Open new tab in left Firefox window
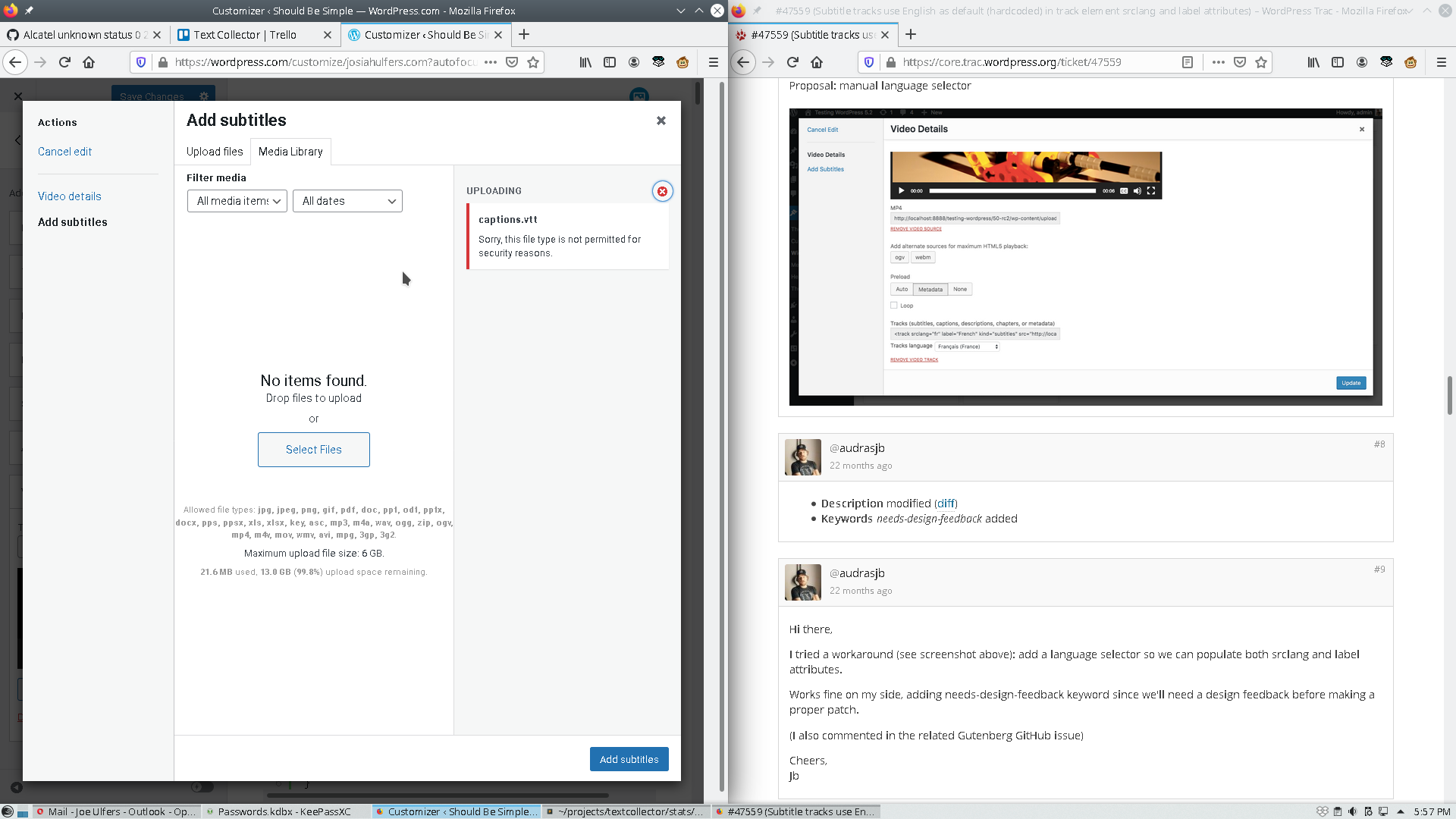 coord(524,35)
